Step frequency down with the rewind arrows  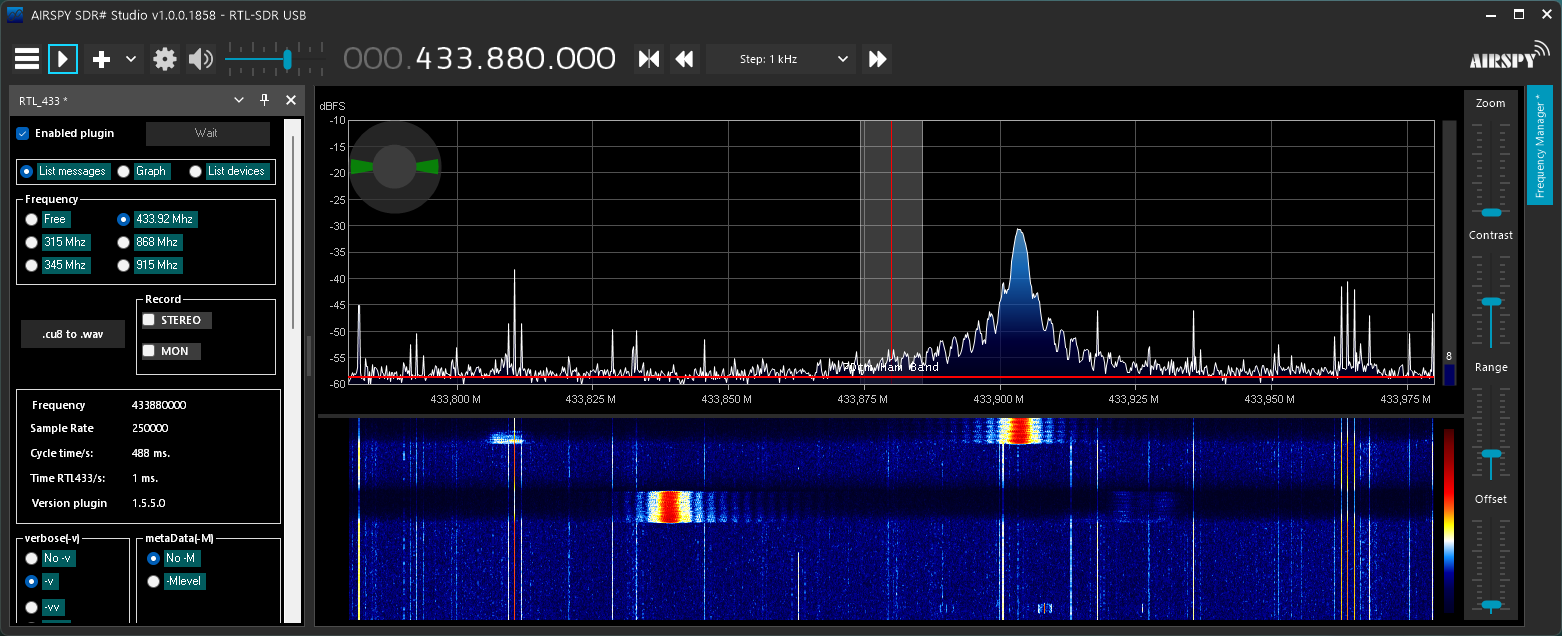tap(685, 59)
